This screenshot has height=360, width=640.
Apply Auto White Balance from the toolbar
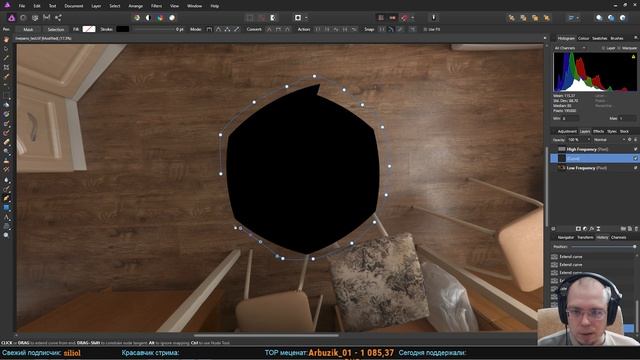172,18
